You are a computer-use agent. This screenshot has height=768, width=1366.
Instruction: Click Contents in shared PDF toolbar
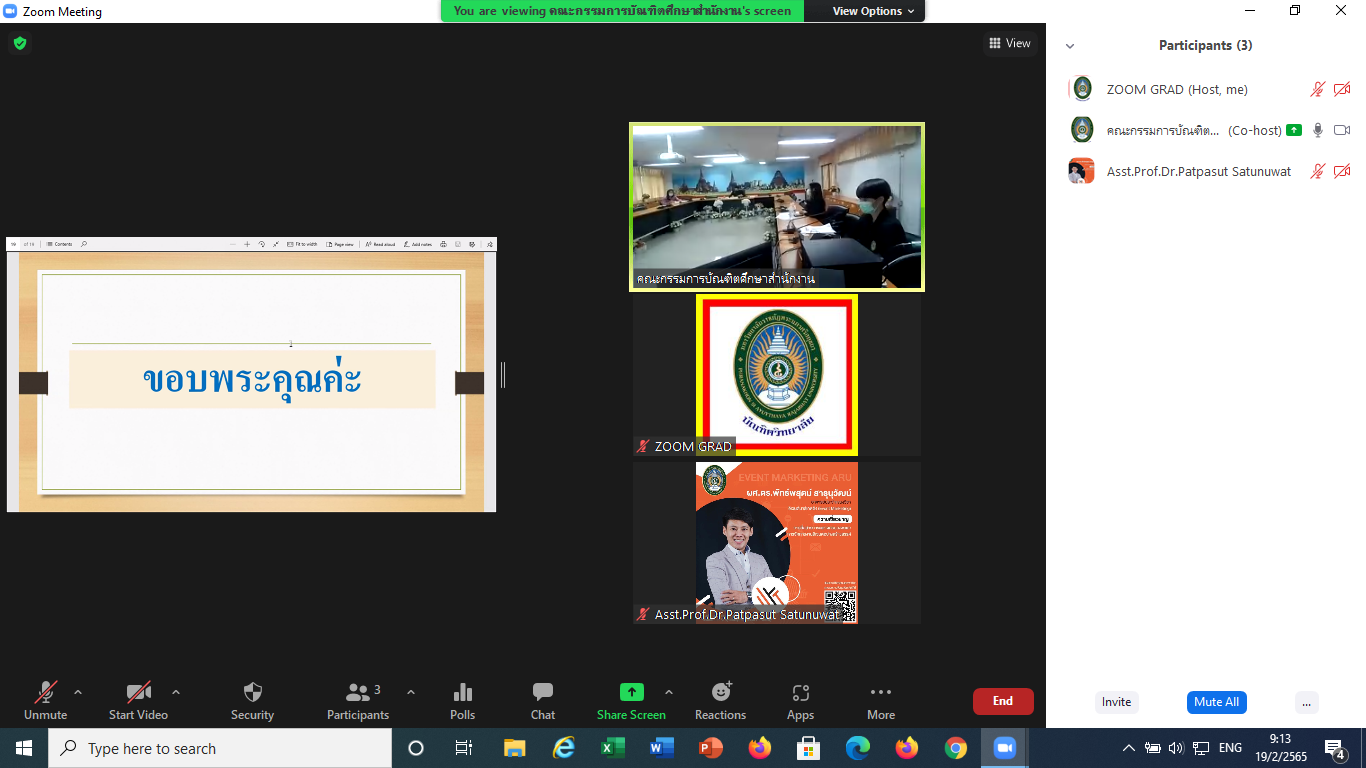coord(58,244)
